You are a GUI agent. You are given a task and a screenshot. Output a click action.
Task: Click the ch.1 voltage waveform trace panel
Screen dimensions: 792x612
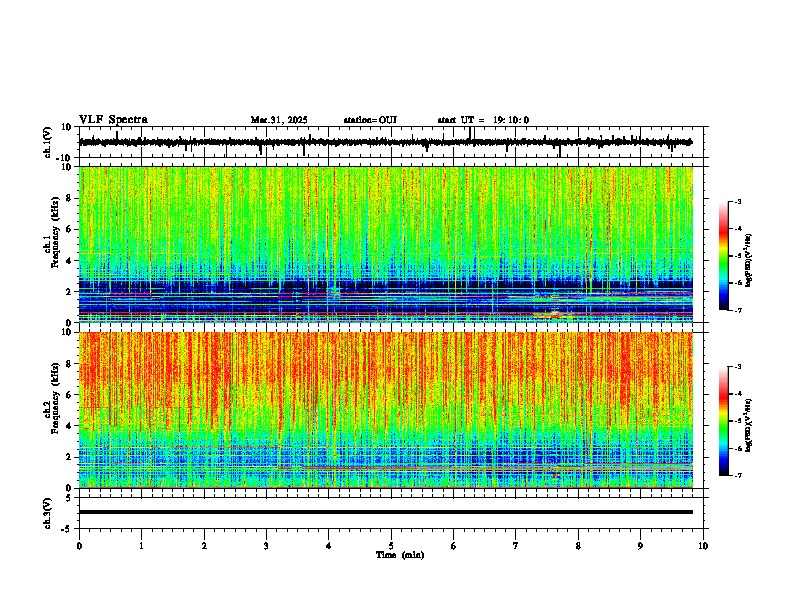click(x=391, y=142)
